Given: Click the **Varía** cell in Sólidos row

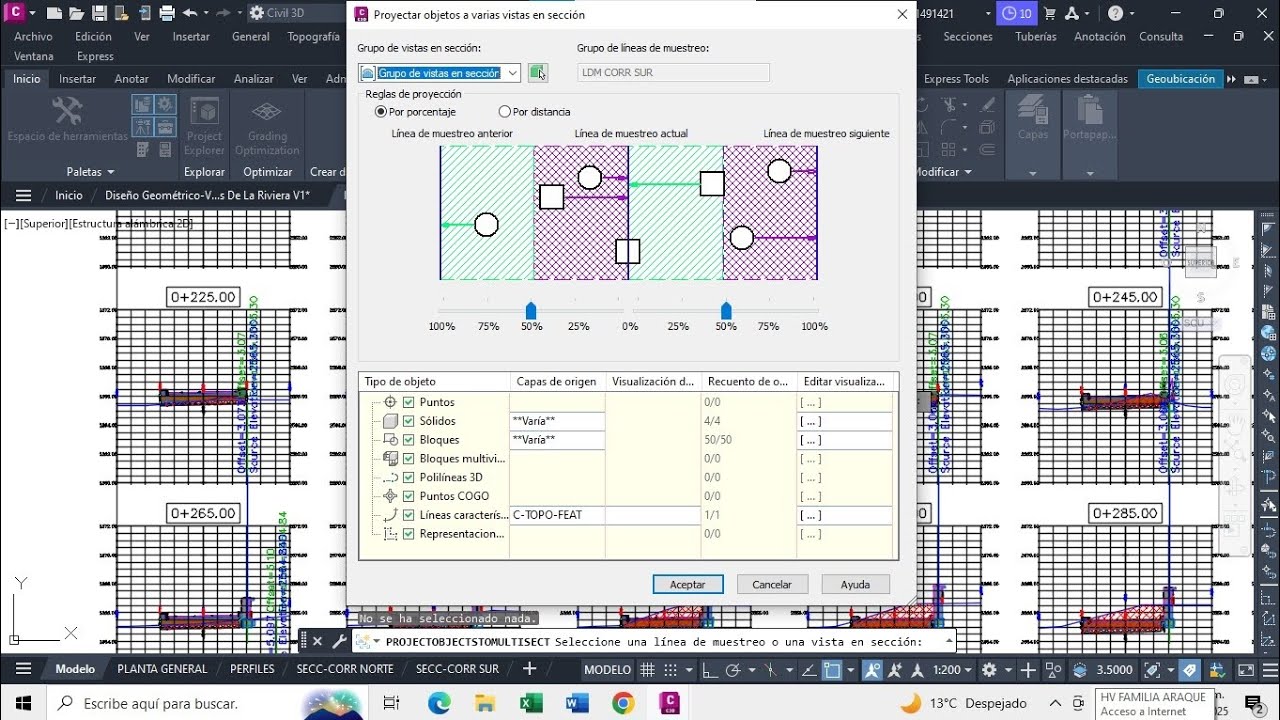Looking at the screenshot, I should 557,421.
